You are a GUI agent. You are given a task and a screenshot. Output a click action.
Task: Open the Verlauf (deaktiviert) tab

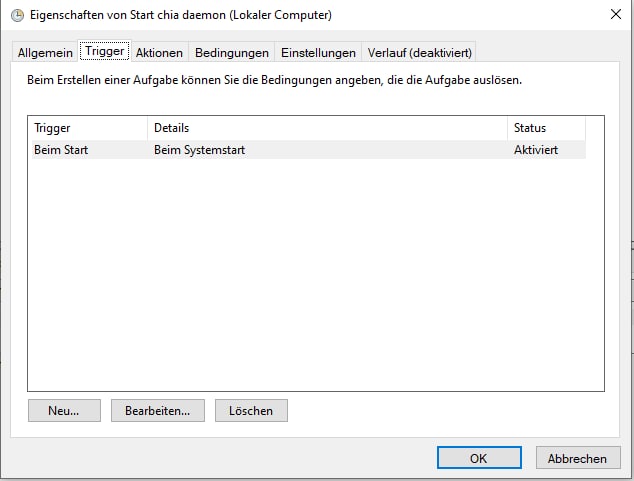click(x=419, y=53)
